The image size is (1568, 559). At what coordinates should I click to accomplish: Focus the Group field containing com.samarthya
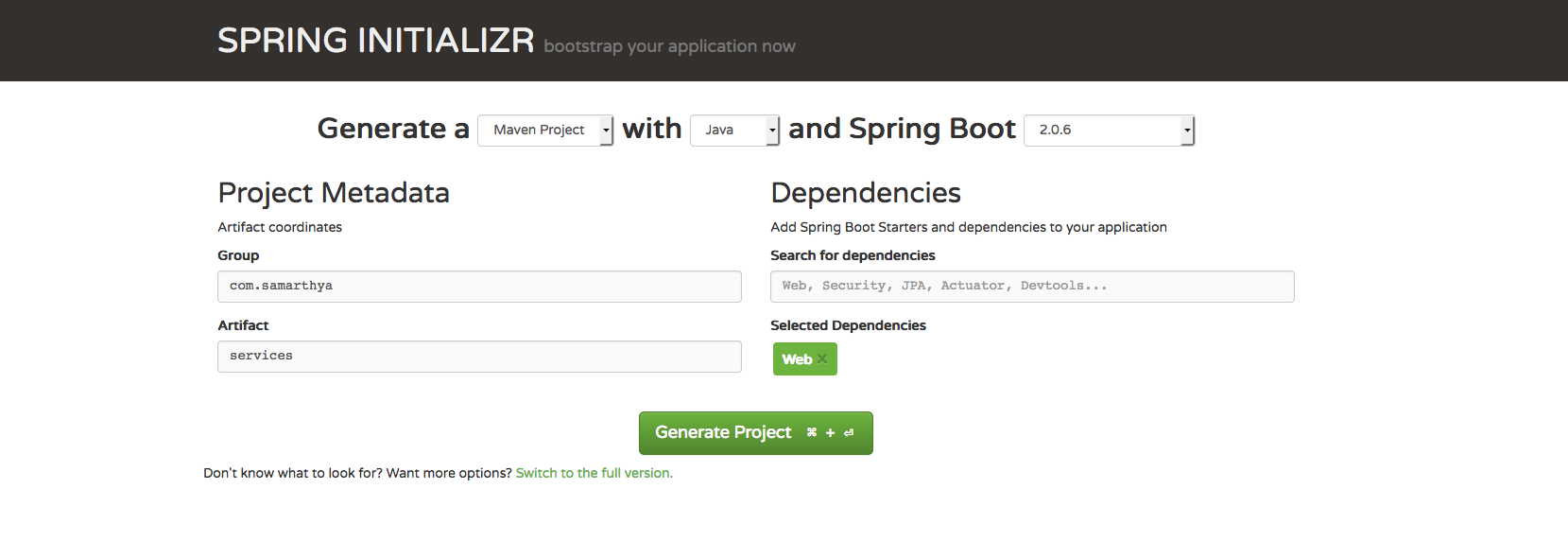479,287
